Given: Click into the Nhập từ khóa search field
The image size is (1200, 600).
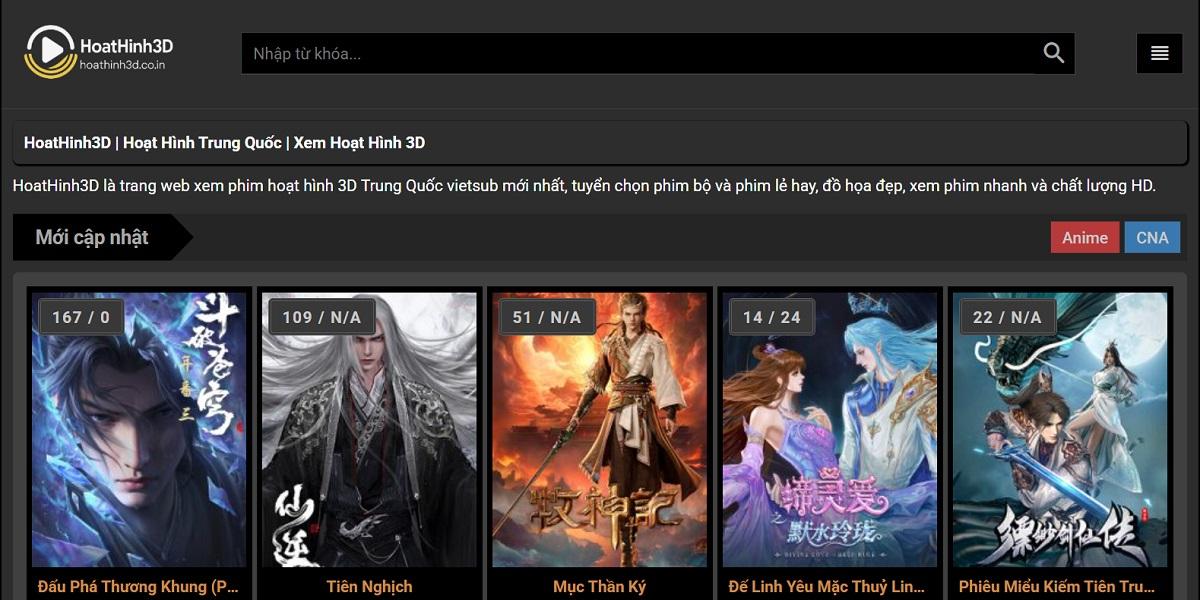Looking at the screenshot, I should 638,53.
